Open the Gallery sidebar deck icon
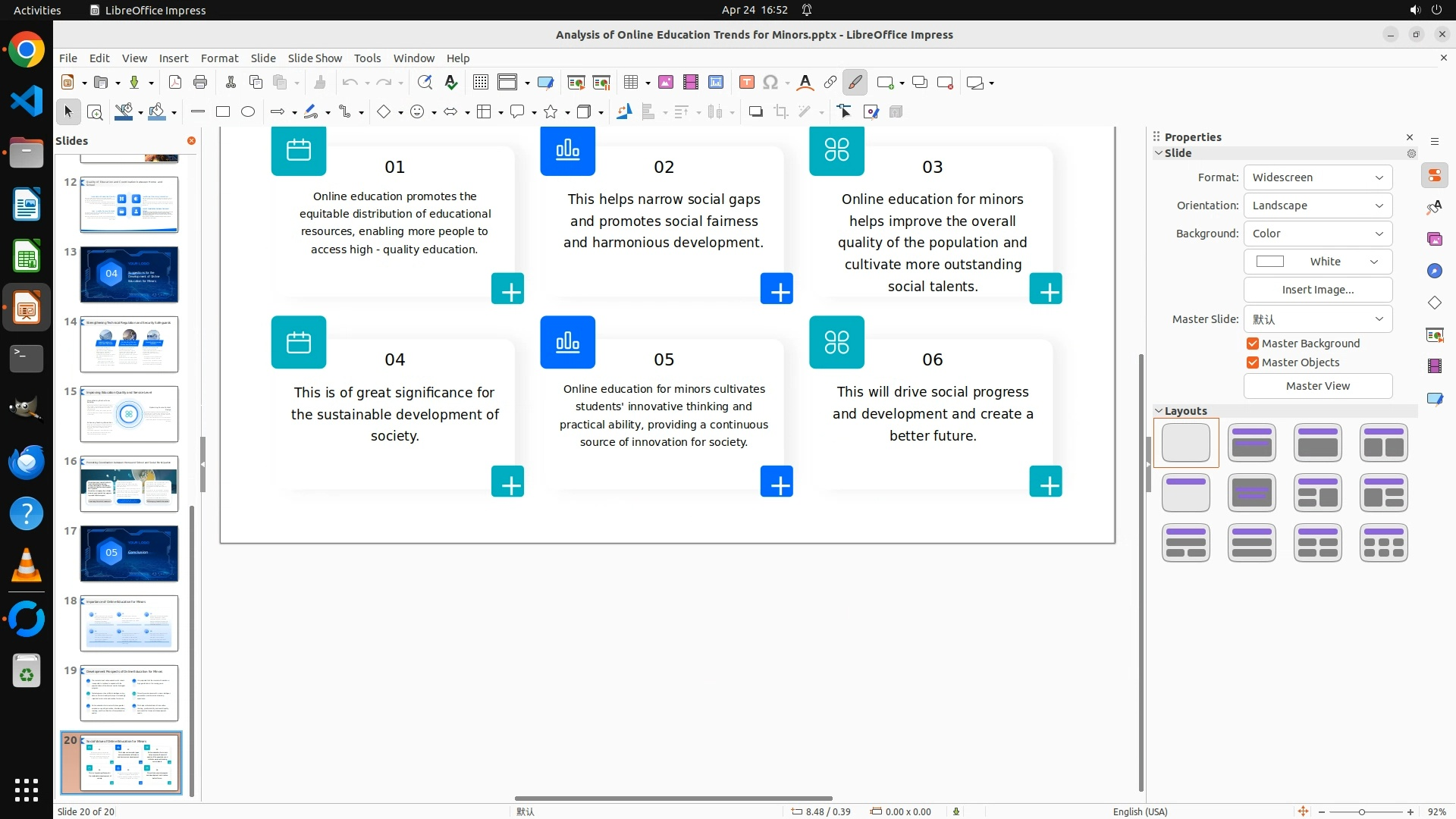The image size is (1456, 819). pyautogui.click(x=1435, y=240)
